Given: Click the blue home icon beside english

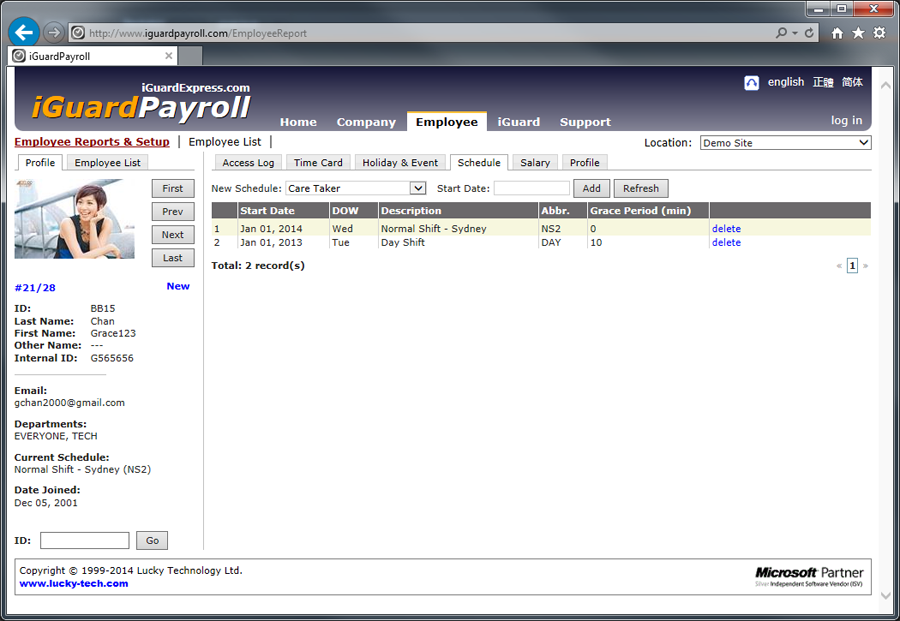Looking at the screenshot, I should click(x=751, y=83).
